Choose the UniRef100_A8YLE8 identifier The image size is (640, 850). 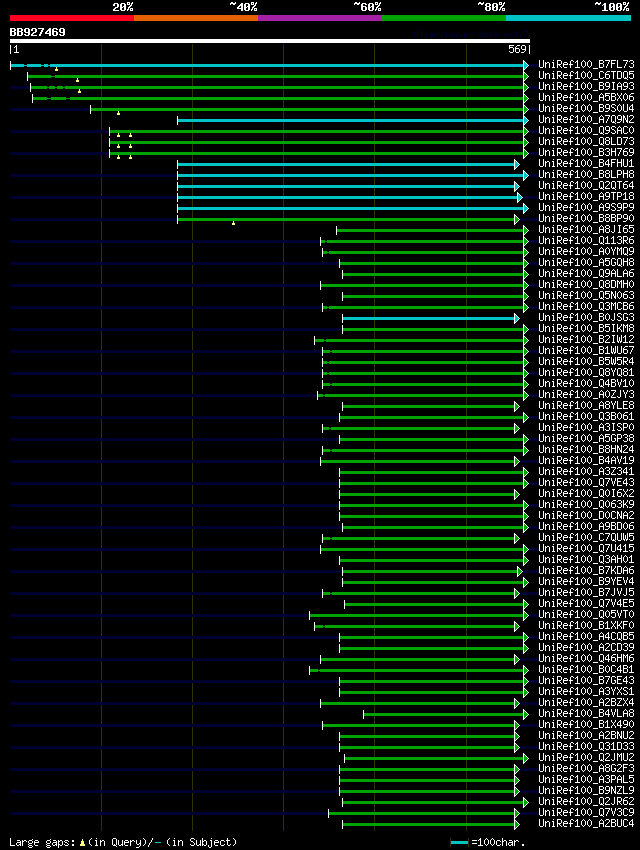coord(586,405)
